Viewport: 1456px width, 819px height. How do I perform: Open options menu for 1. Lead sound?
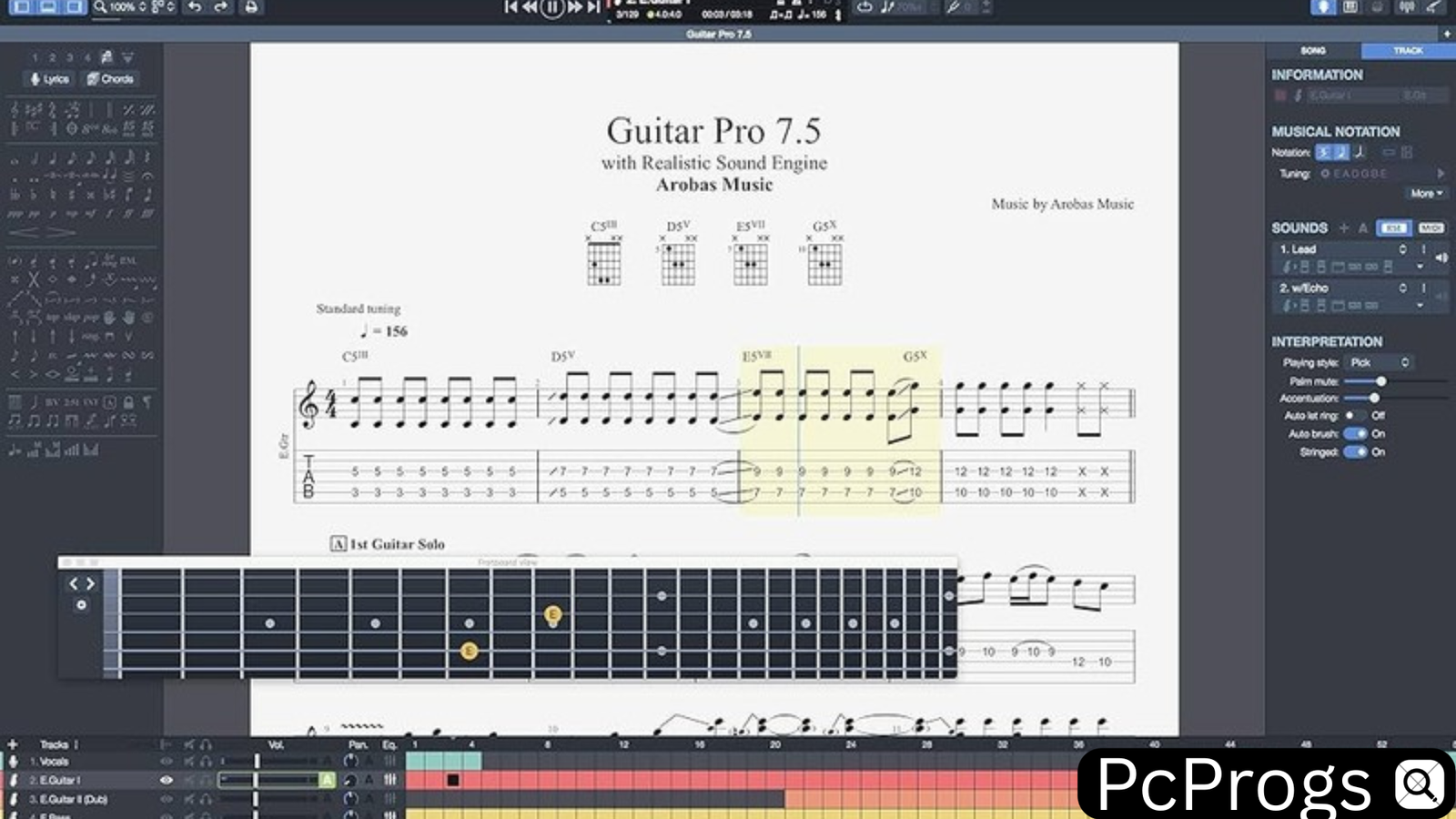tap(1424, 249)
